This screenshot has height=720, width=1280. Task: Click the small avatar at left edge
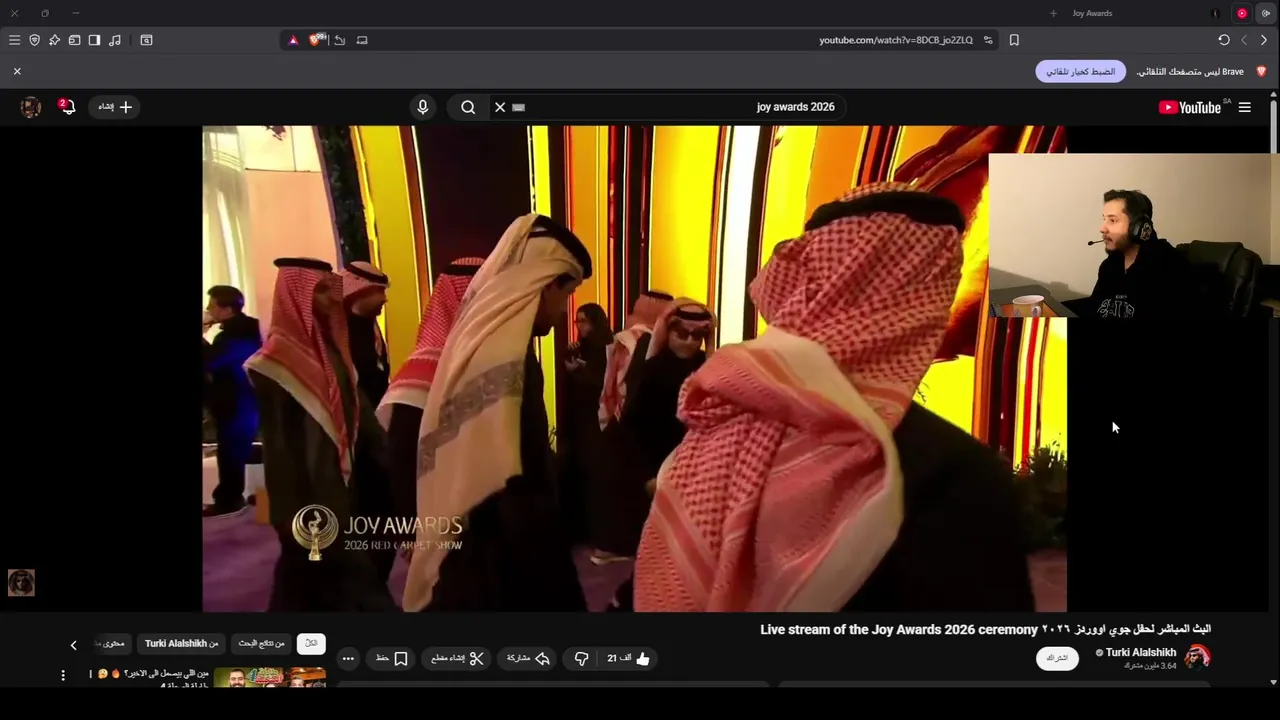point(21,582)
